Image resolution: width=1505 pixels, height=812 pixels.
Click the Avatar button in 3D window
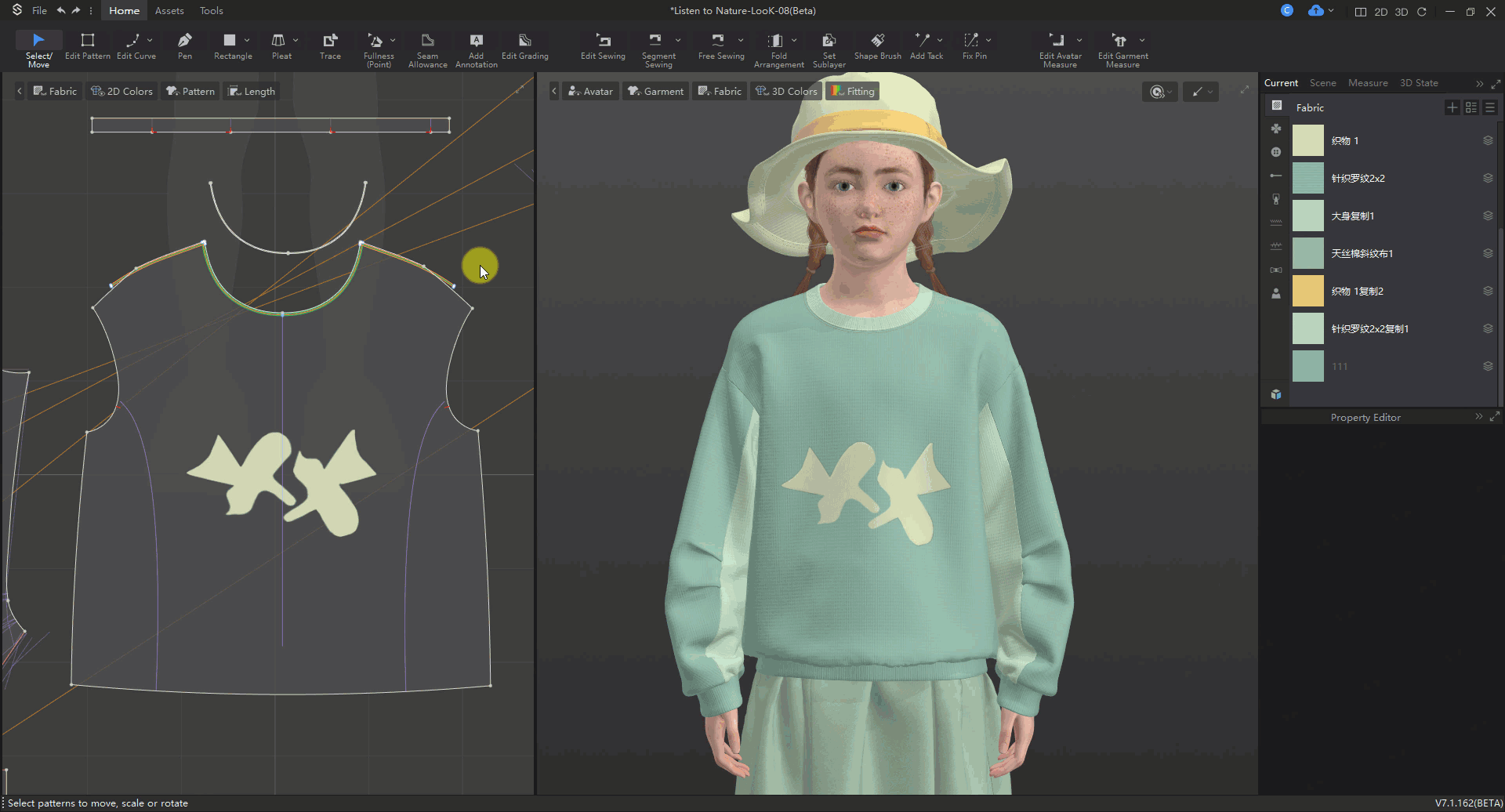click(590, 92)
